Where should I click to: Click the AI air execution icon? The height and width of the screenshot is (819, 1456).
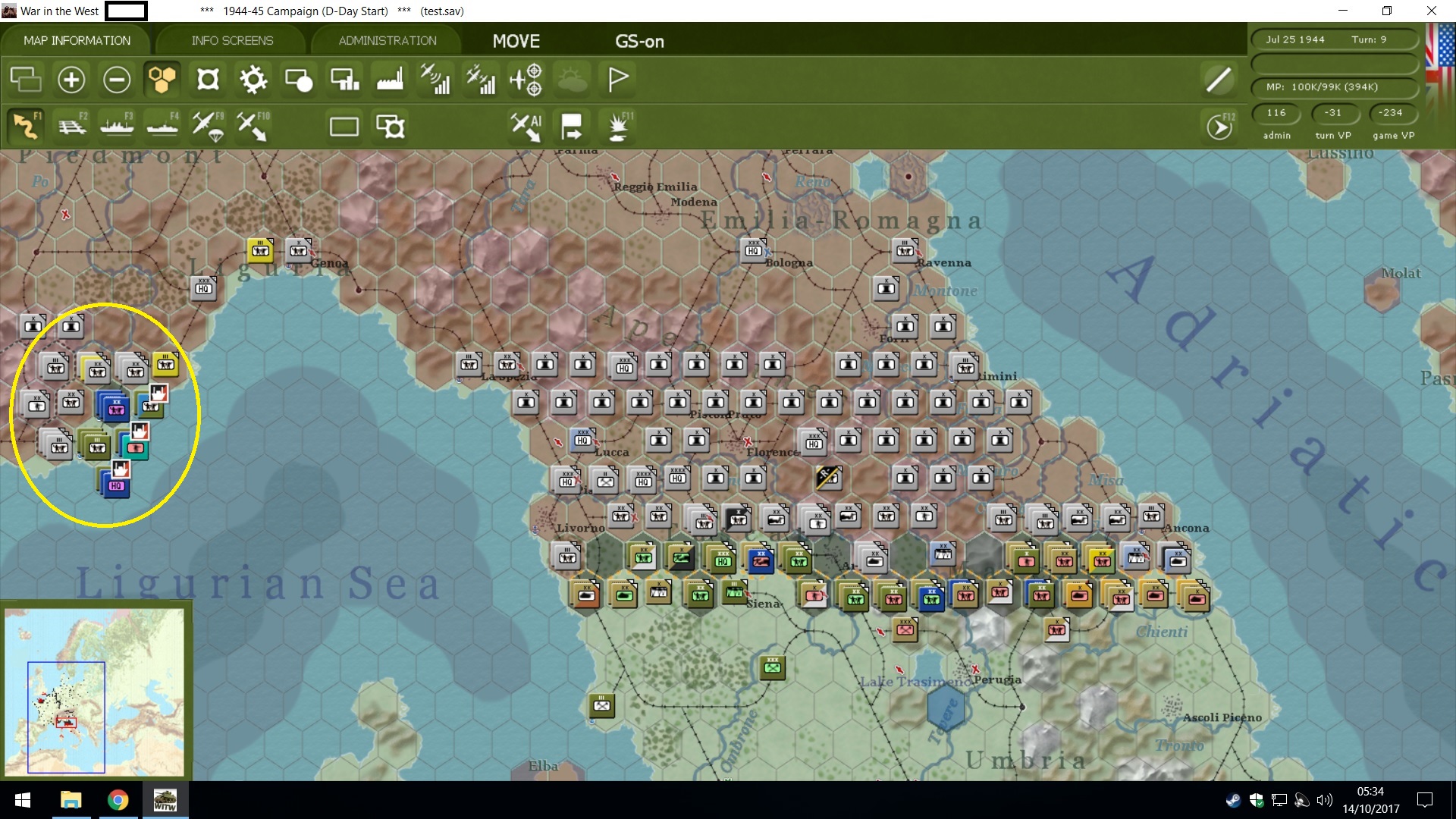tap(526, 126)
